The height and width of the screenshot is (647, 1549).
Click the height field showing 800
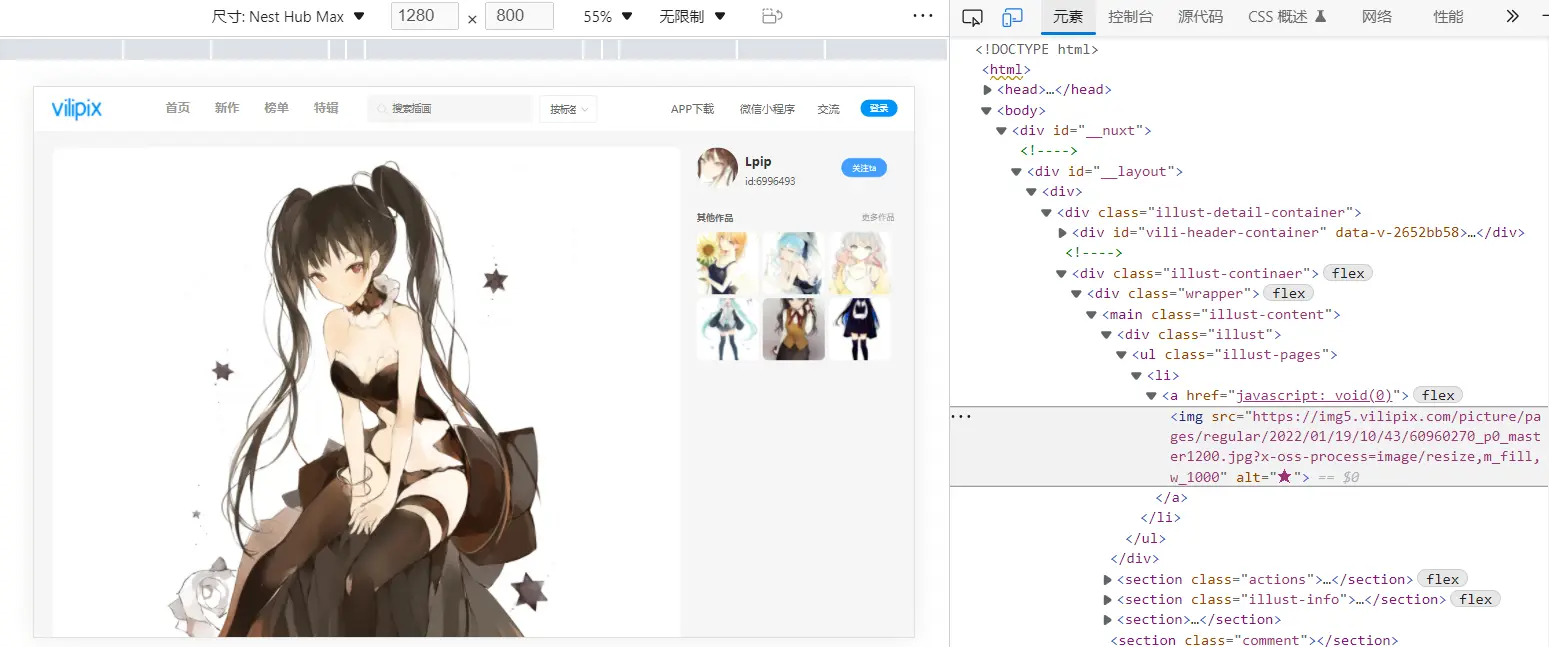coord(519,16)
